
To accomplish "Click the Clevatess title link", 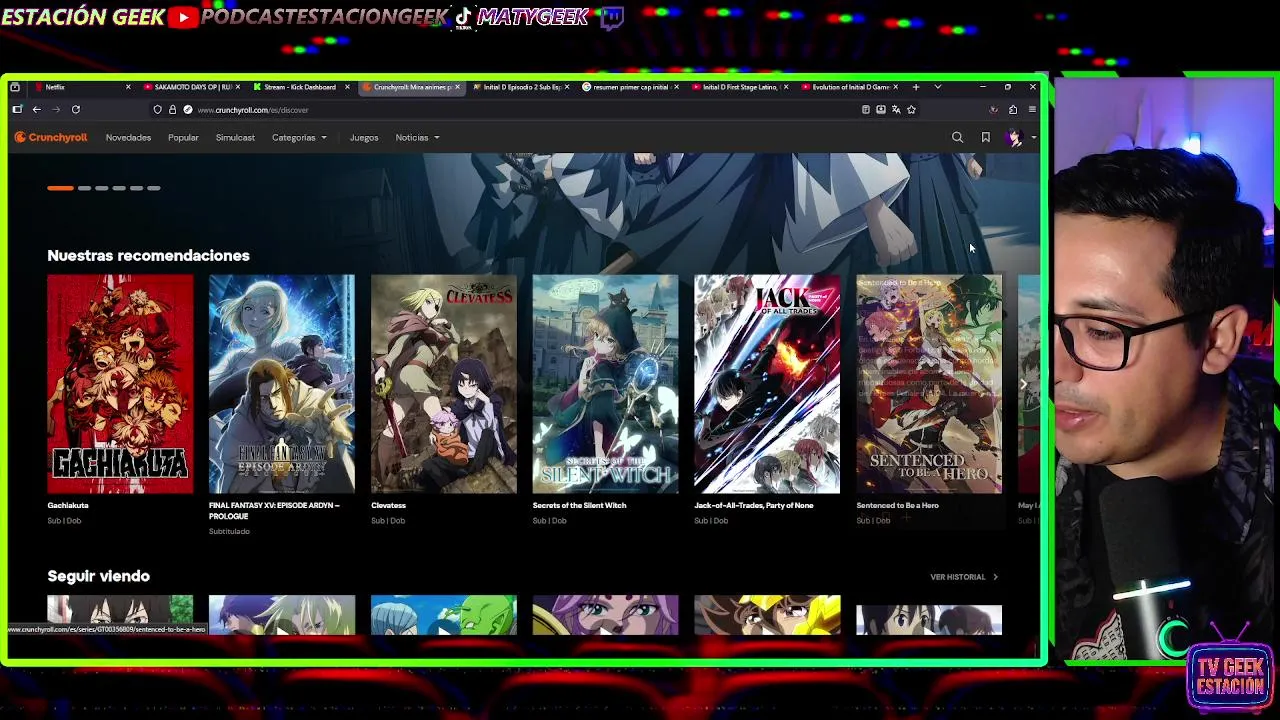I will coord(388,505).
